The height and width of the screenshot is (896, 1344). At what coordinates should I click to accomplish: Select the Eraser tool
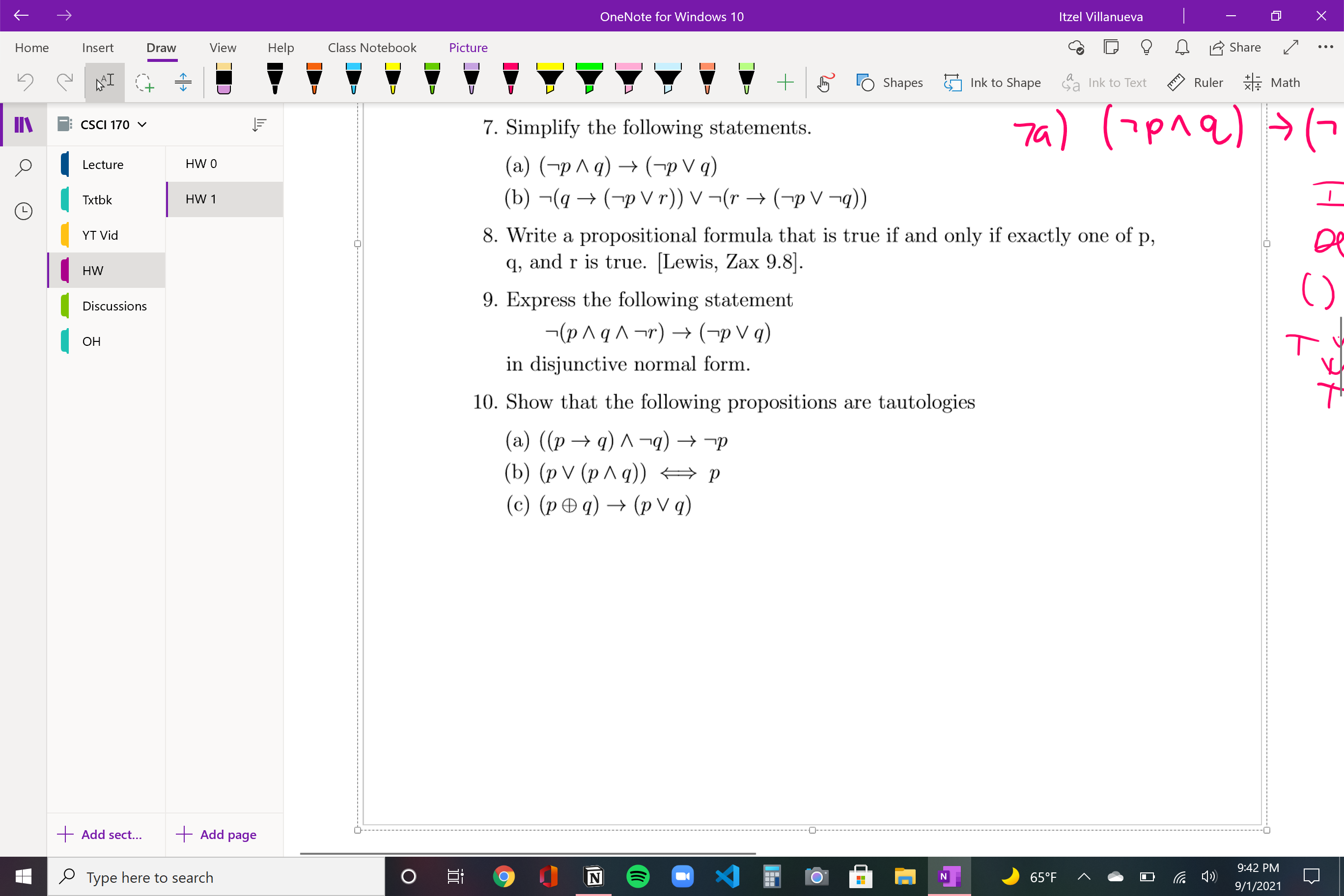(223, 80)
